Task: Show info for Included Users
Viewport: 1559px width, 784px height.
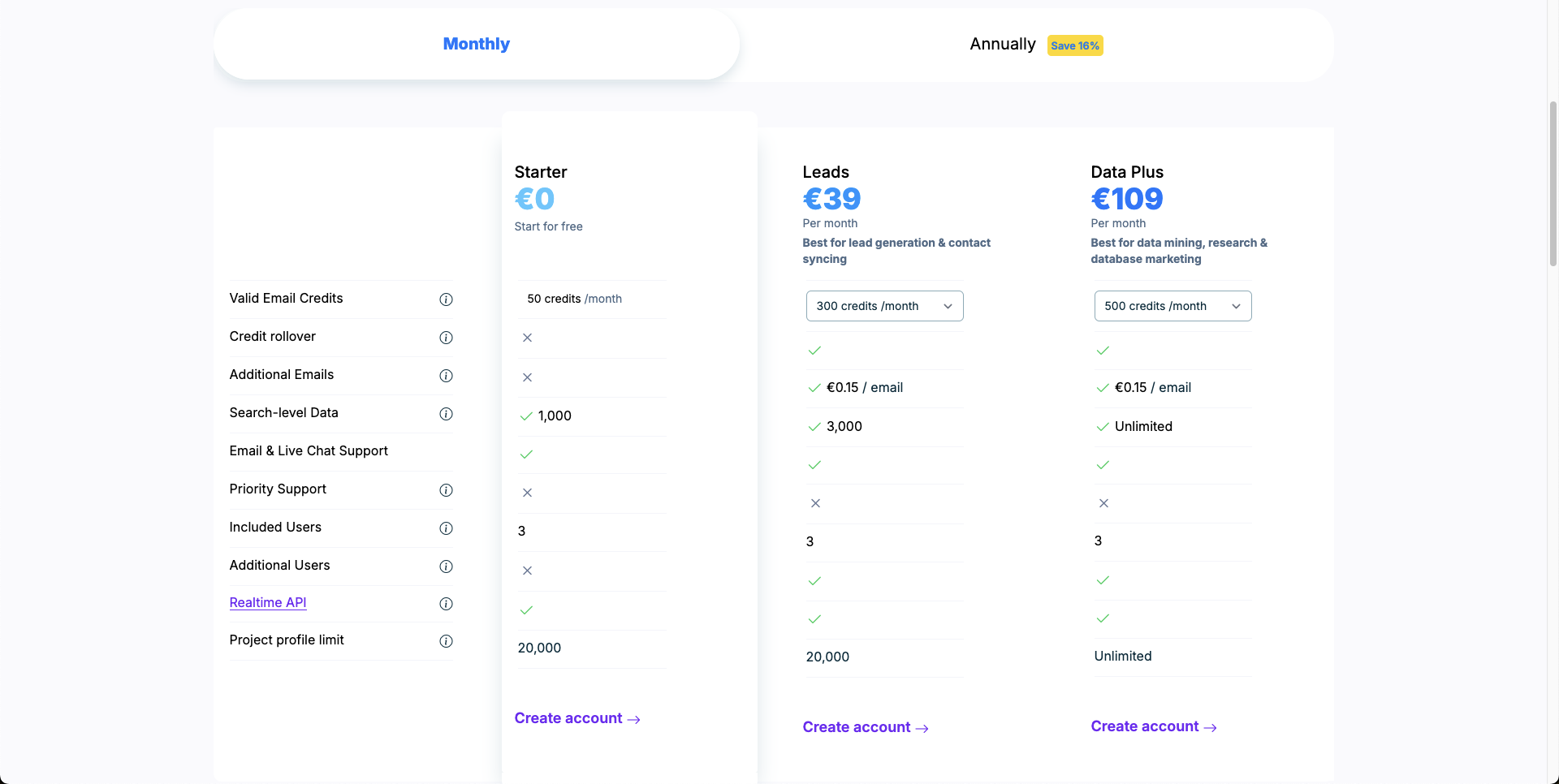Action: point(446,528)
